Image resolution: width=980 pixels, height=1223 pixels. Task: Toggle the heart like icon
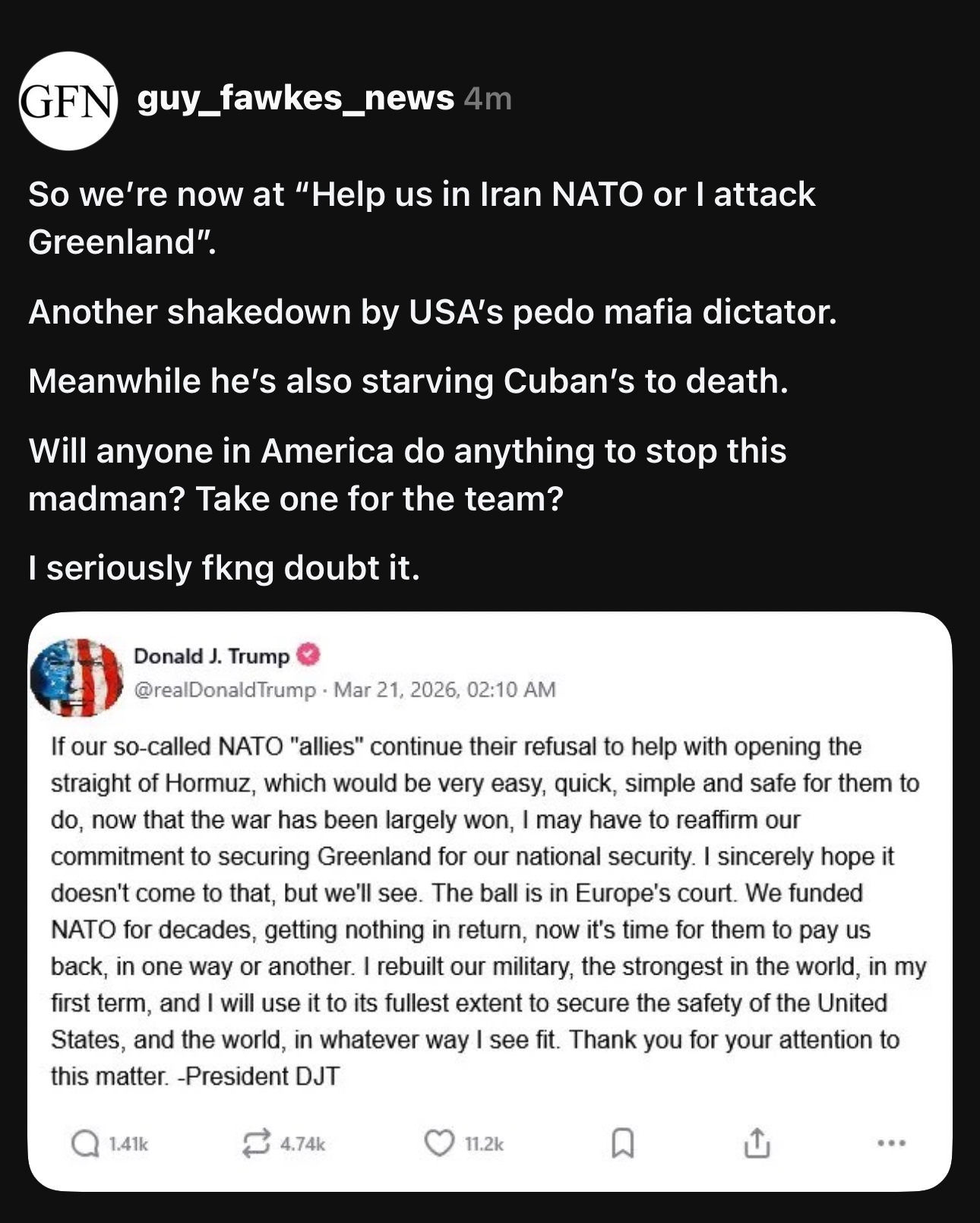(438, 1142)
